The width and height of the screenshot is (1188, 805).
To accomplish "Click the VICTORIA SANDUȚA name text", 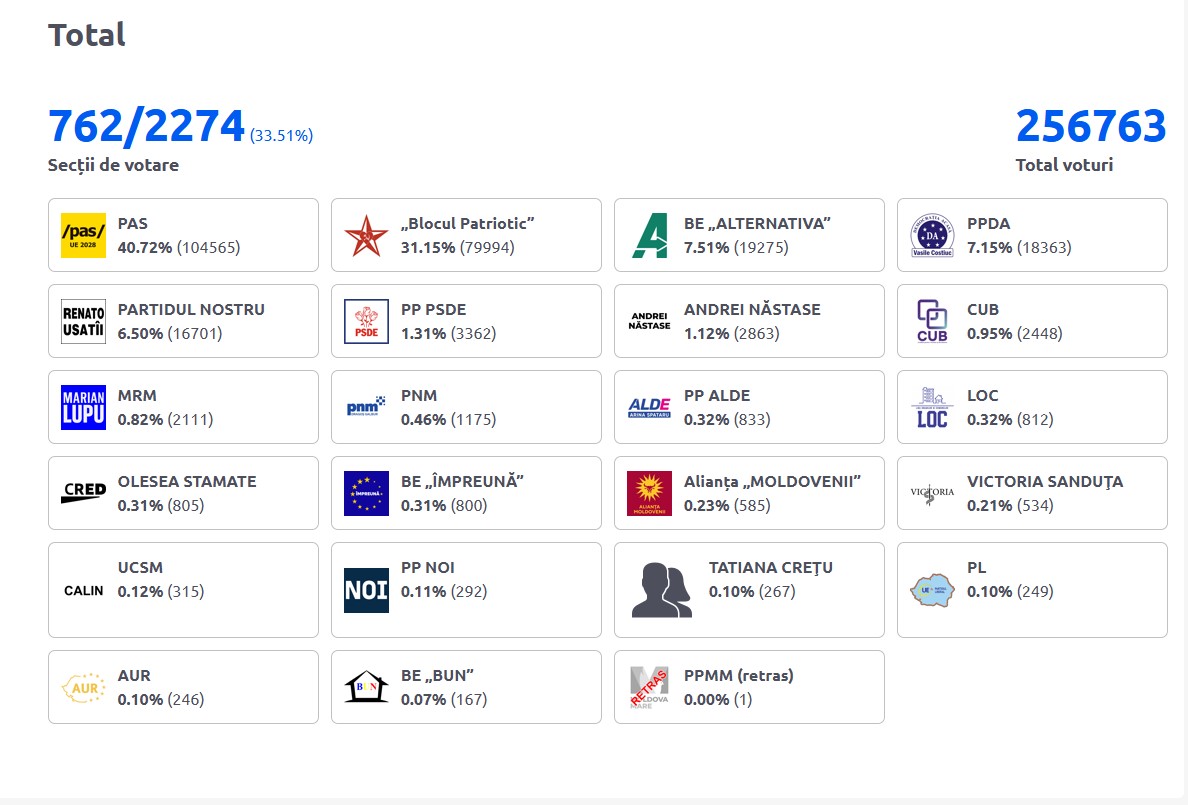I will [x=1045, y=481].
